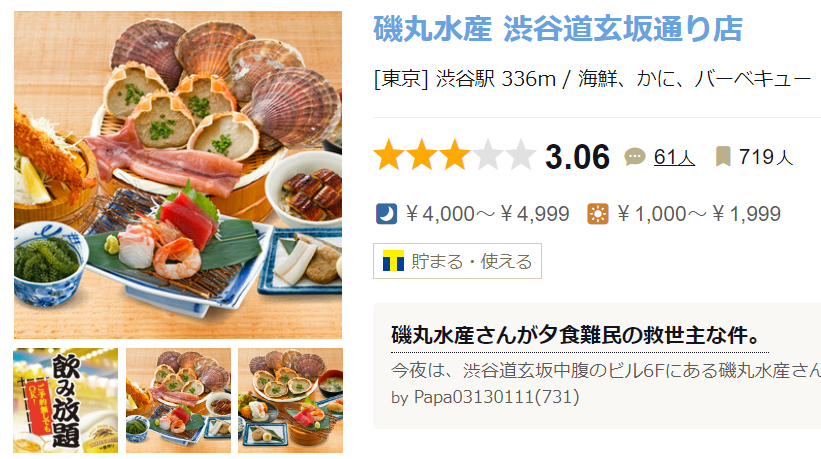
Task: Click the speech bubble review icon
Action: pyautogui.click(x=635, y=156)
